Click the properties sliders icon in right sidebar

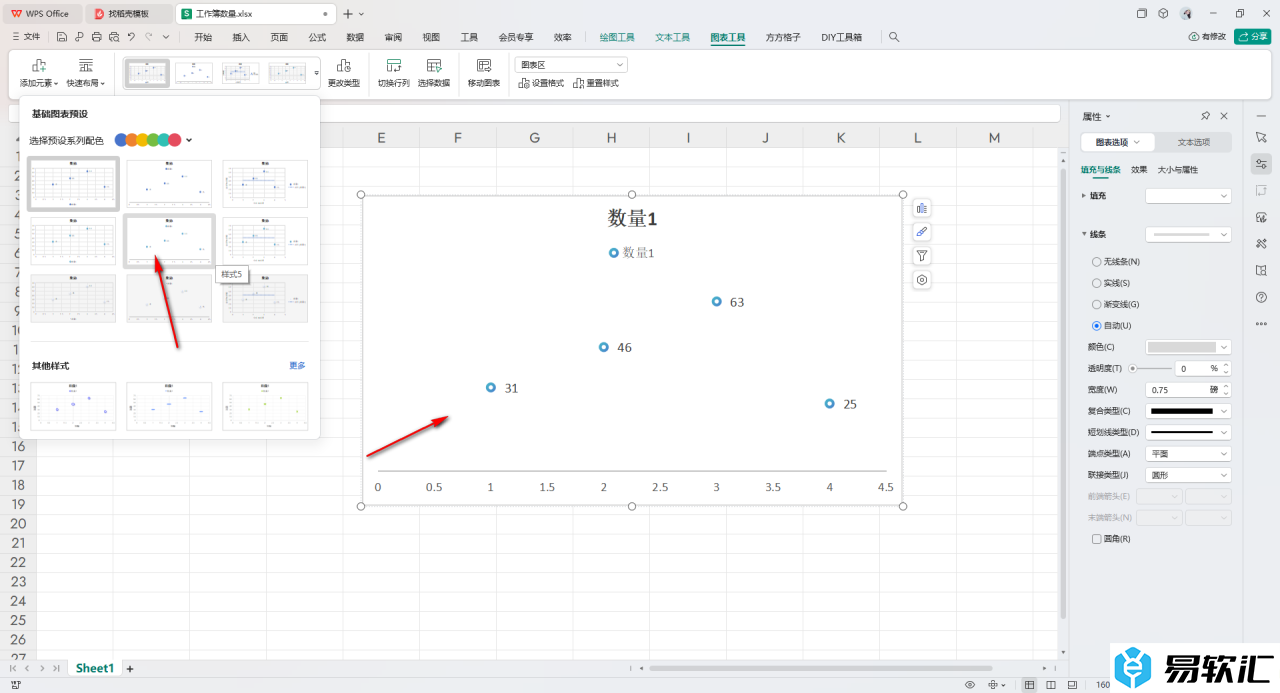pos(1261,164)
